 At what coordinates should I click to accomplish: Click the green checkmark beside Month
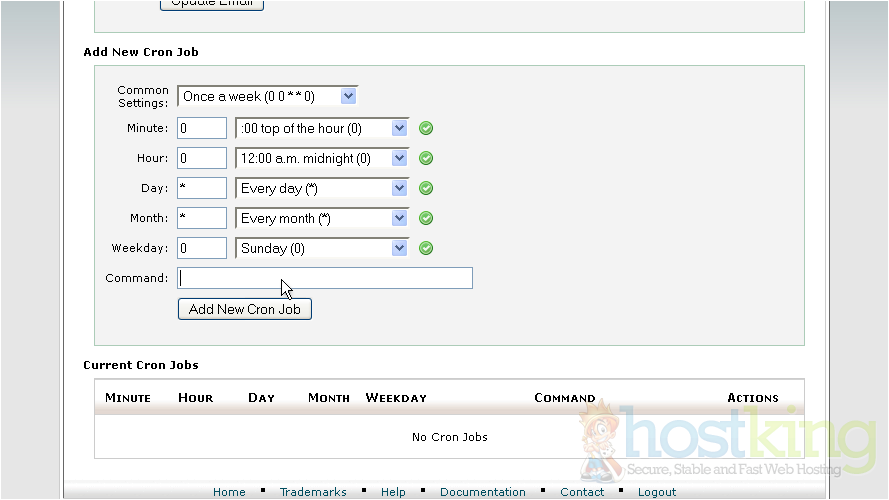pyautogui.click(x=426, y=218)
